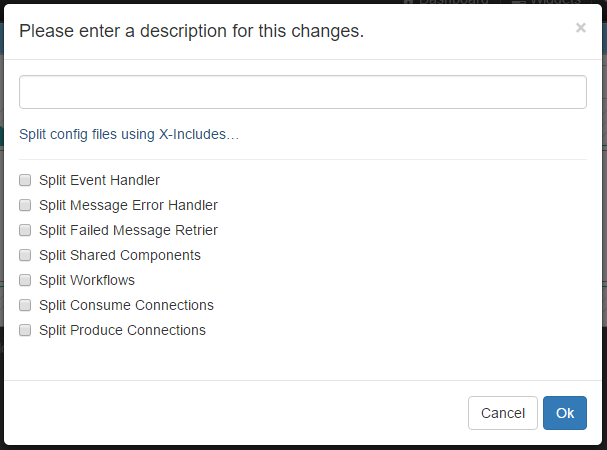Click the 'Split Consume Connections' label text
This screenshot has width=607, height=450.
127,306
